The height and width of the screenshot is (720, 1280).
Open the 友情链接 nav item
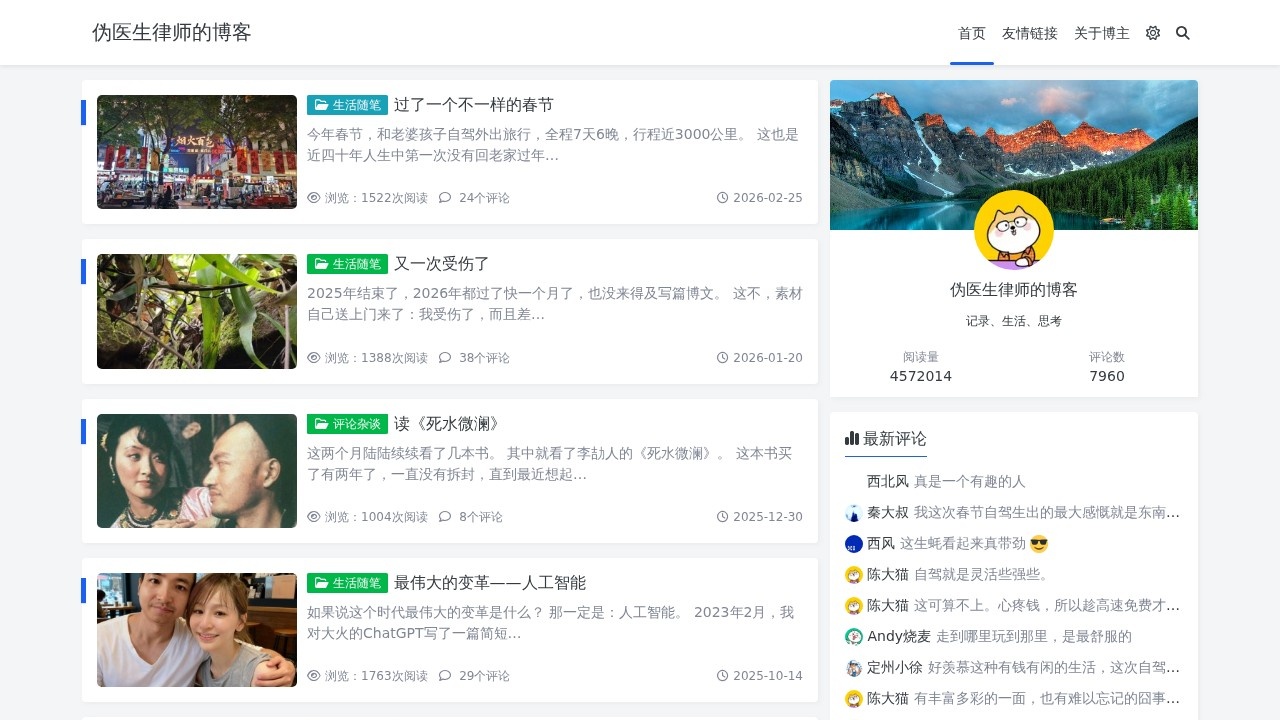(x=1030, y=33)
